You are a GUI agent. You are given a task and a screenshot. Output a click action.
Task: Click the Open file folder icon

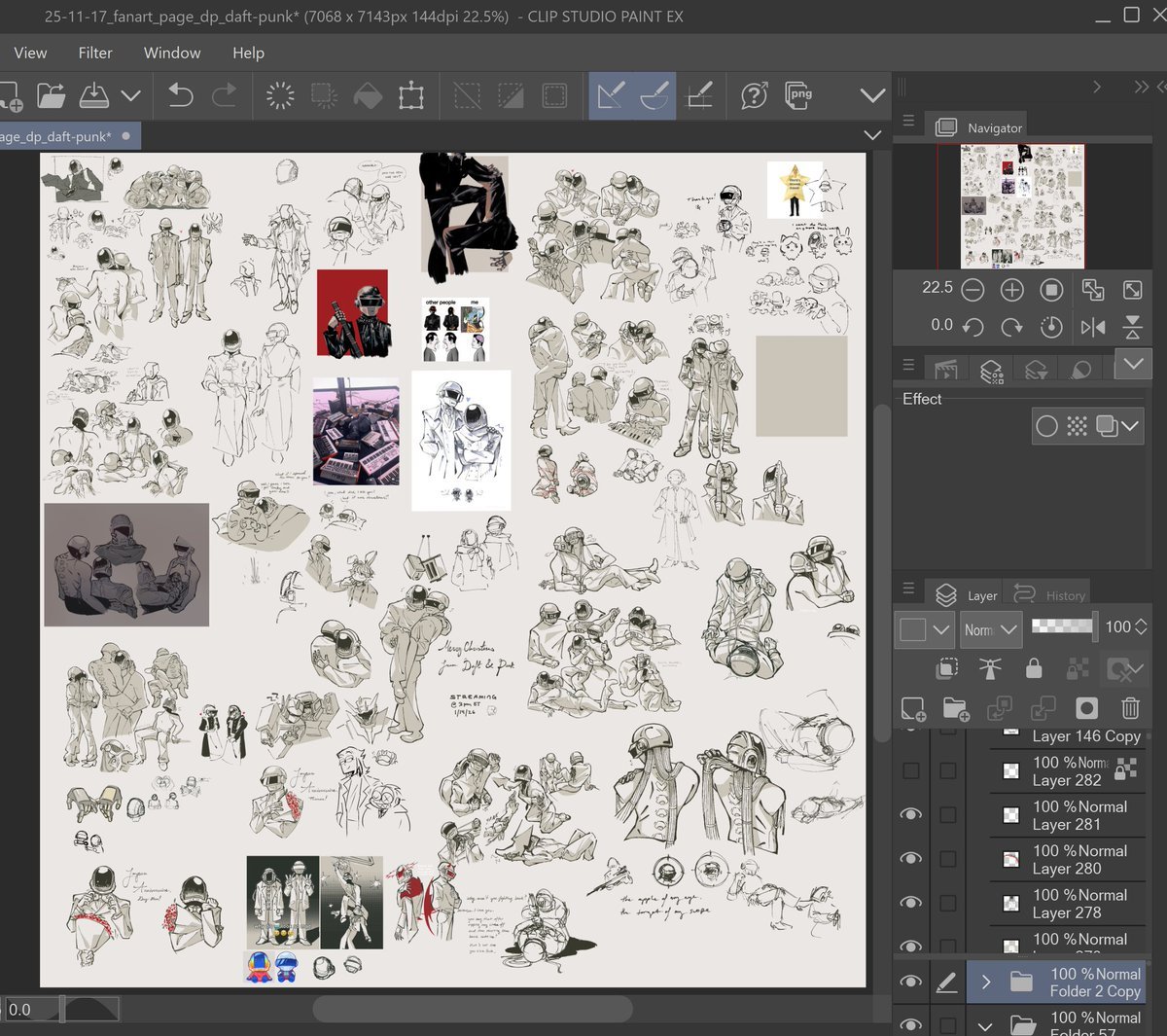pos(51,95)
